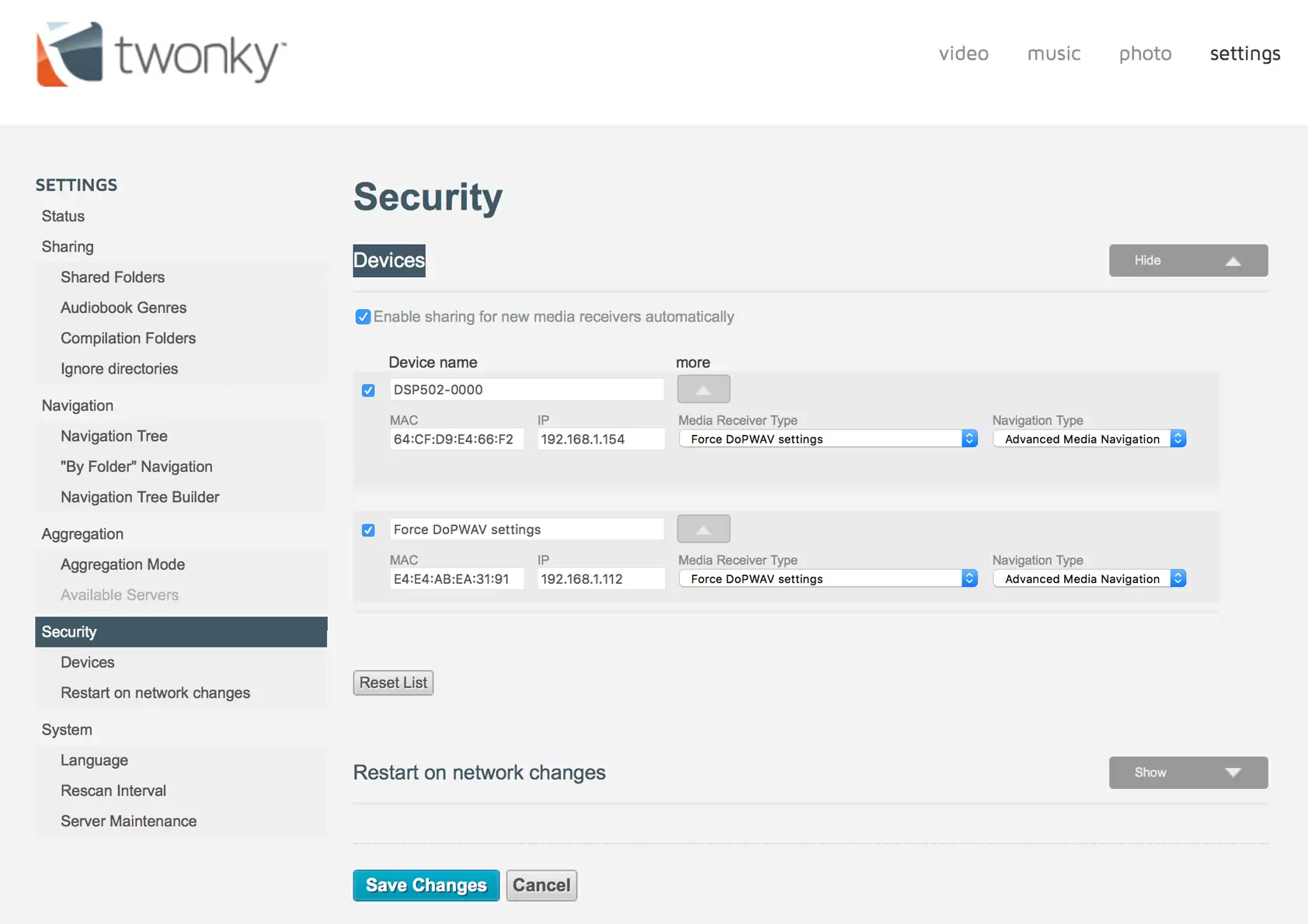Open Navigation Type dropdown for DSP502-0000
Screen dimensions: 1308x924
tap(1089, 439)
